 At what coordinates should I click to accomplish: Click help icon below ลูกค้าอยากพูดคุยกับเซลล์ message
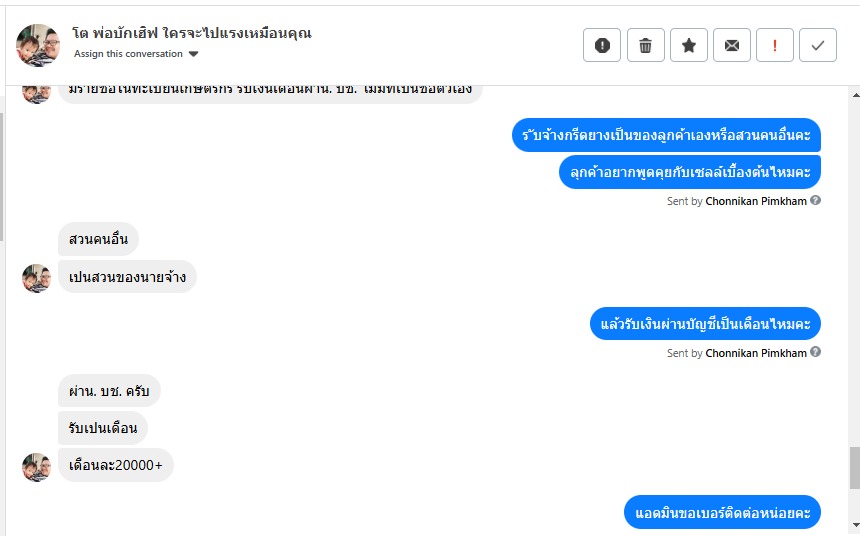[x=816, y=201]
